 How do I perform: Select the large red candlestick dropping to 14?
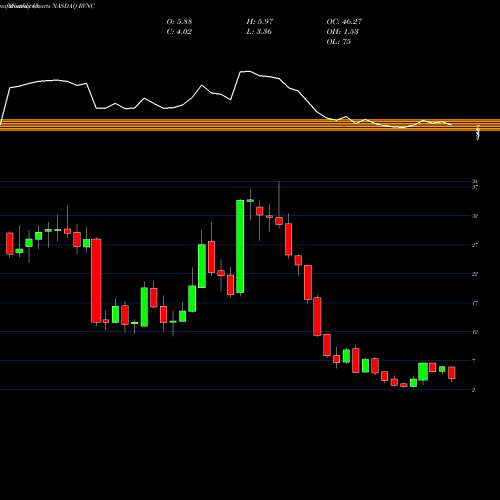click(96, 281)
